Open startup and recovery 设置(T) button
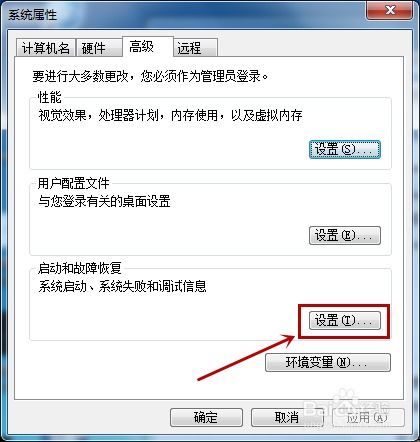420x442 pixels. (345, 321)
